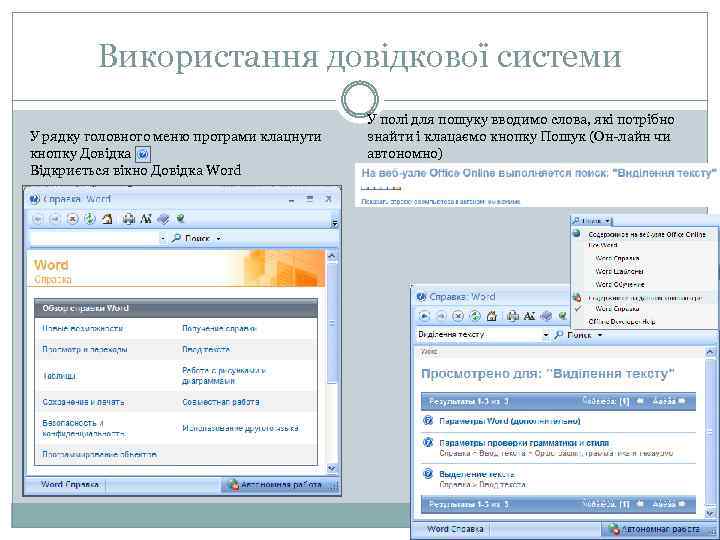Click Back arrow in right Help window toolbar
This screenshot has height=540, width=720.
click(x=424, y=316)
